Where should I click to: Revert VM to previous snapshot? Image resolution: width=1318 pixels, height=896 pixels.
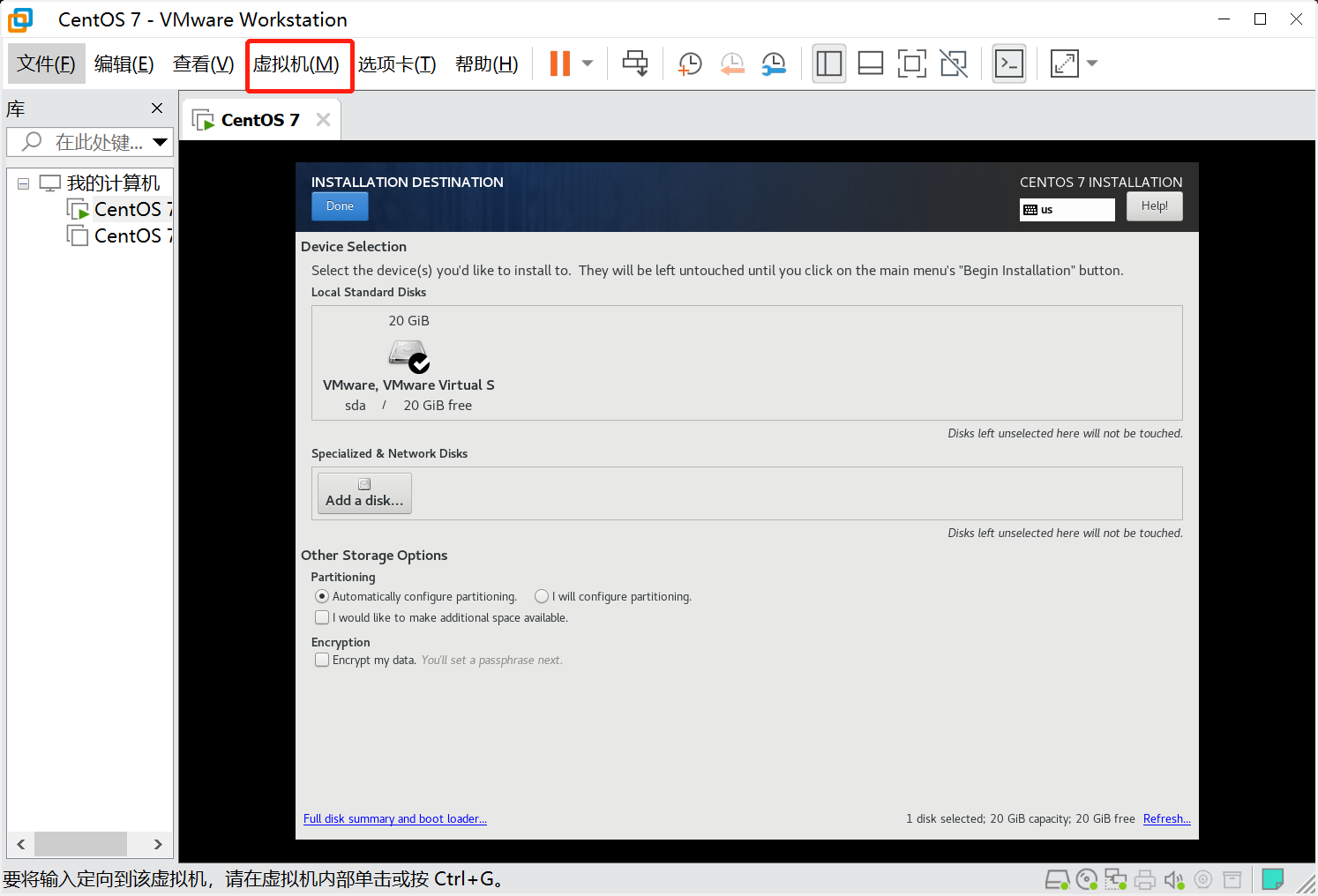click(732, 63)
